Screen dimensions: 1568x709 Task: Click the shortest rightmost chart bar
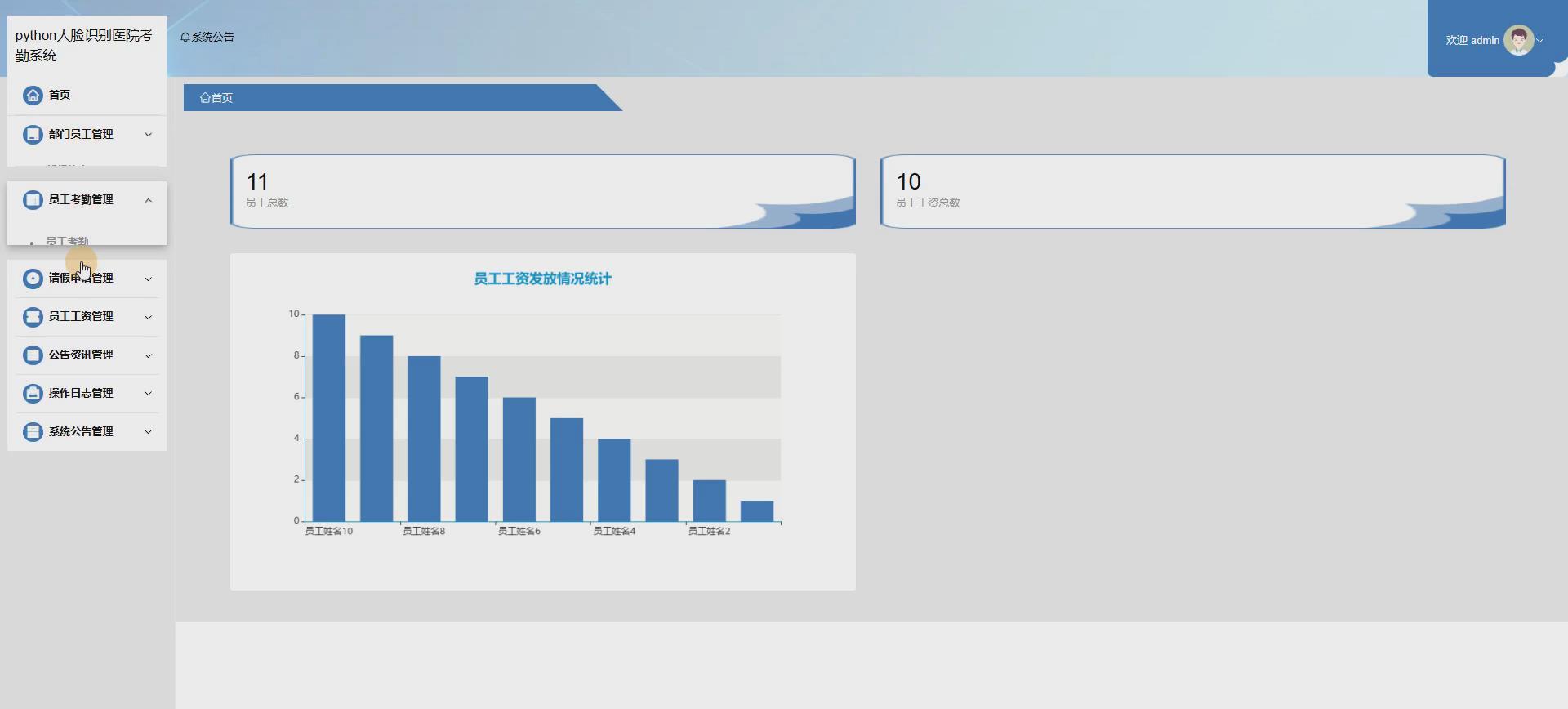[x=757, y=511]
